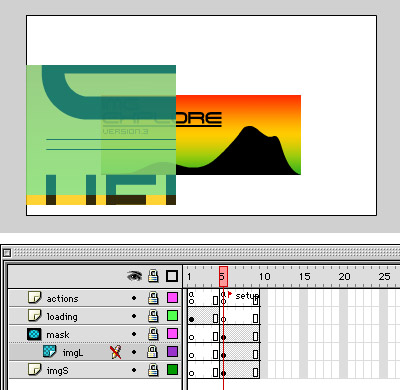Click the magenta outline swatch of actions

[172, 298]
